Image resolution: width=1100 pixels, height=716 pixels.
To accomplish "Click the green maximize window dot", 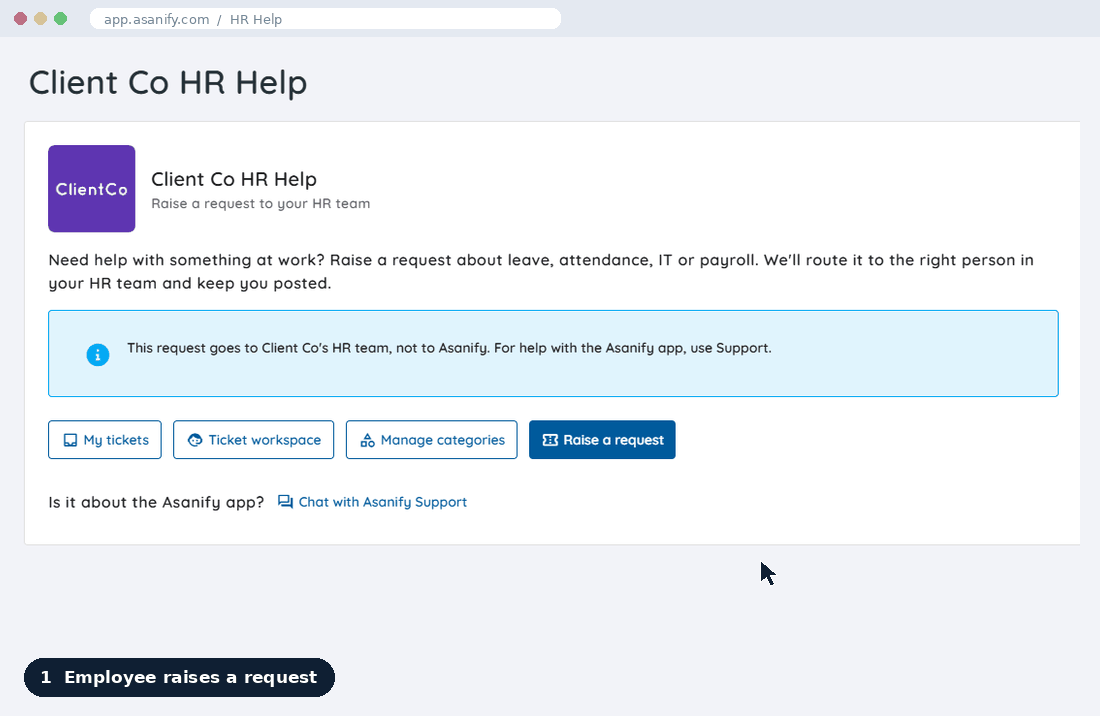I will (61, 19).
